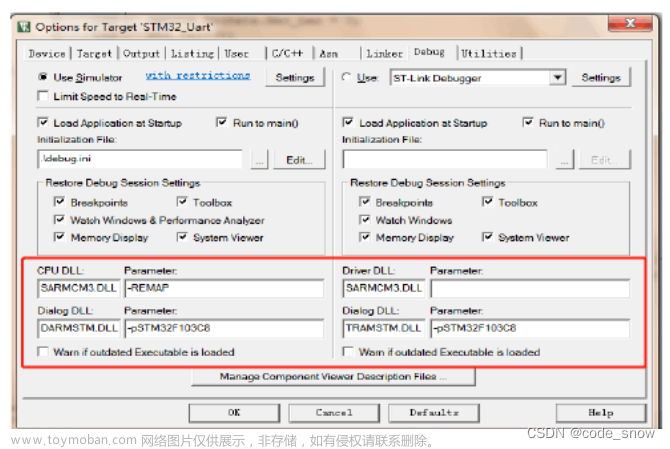Viewport: 670px width, 449px height.
Task: Toggle simulator Breakpoints checkbox
Action: [59, 202]
